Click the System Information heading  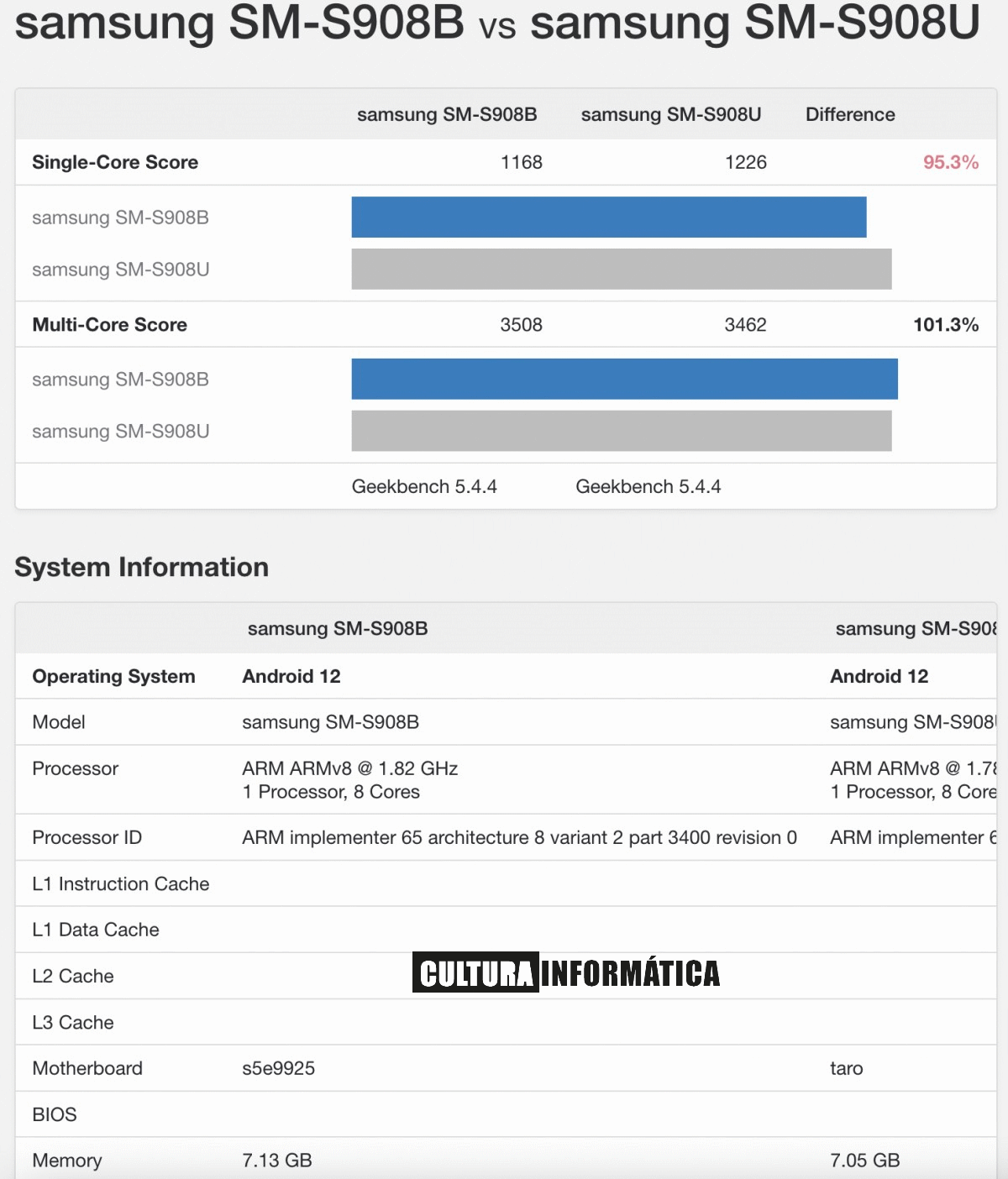pyautogui.click(x=142, y=567)
